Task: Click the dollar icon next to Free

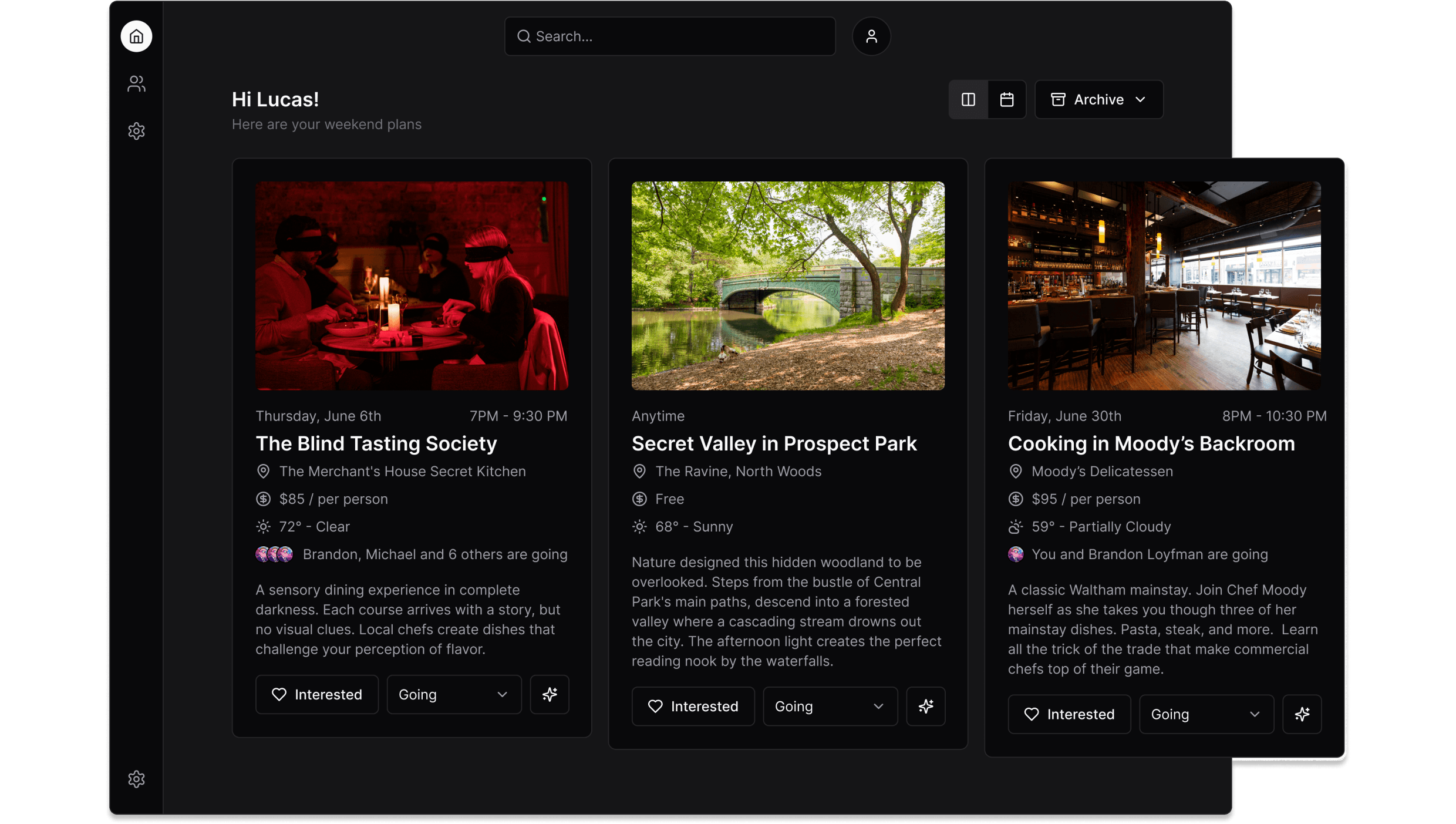Action: [639, 499]
